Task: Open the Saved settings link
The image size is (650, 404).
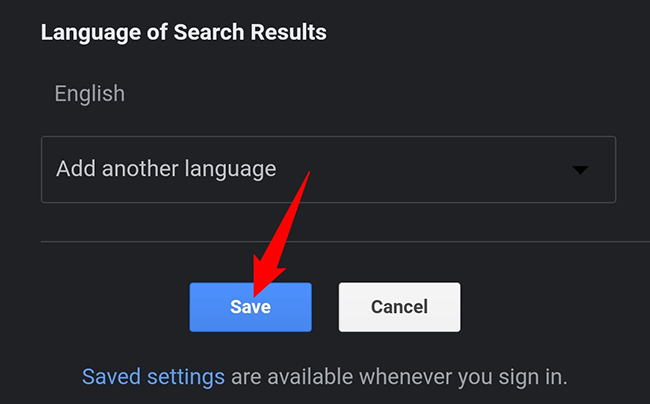Action: click(x=153, y=377)
